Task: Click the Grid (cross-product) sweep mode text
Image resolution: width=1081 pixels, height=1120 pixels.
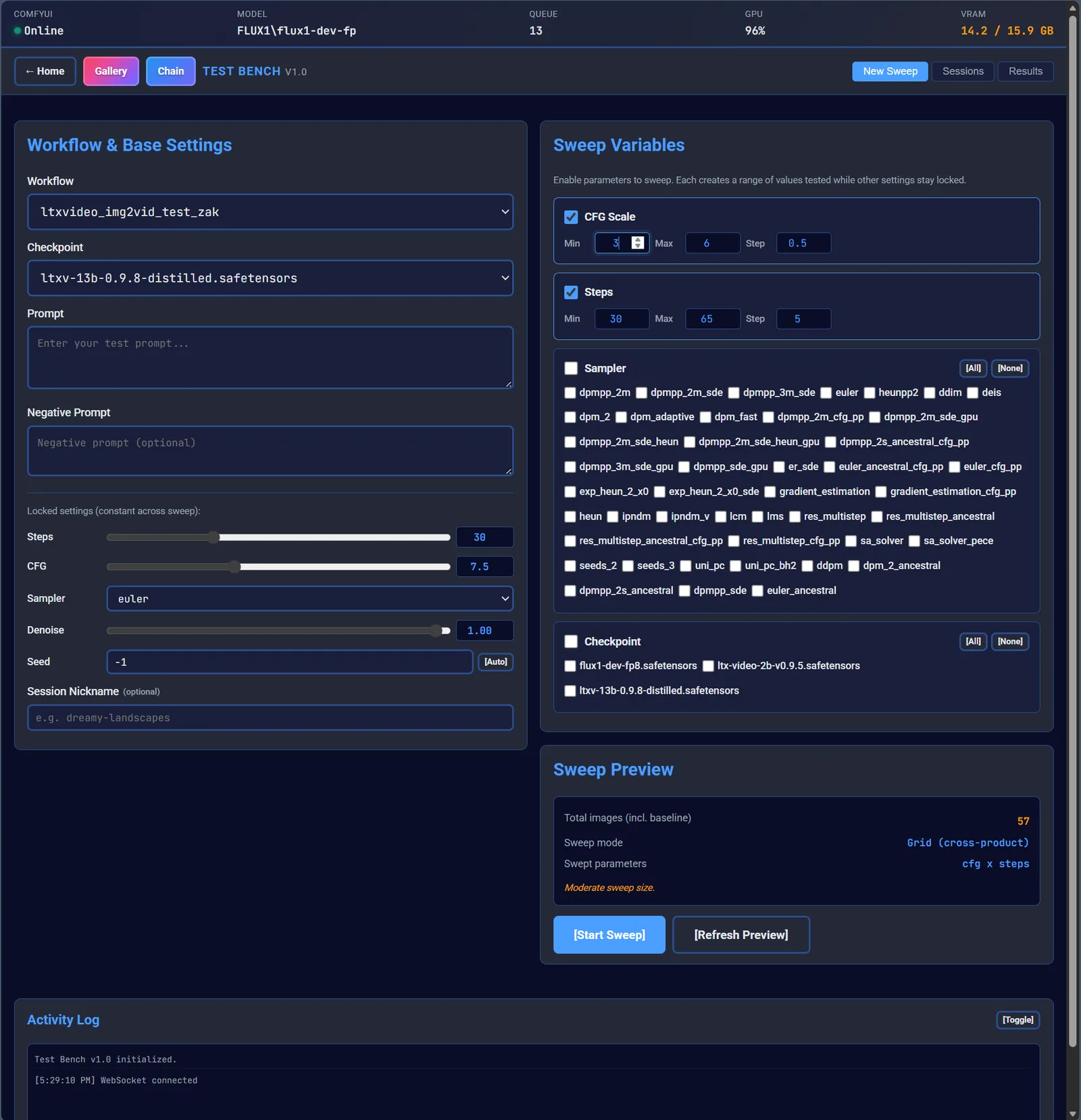Action: tap(967, 843)
